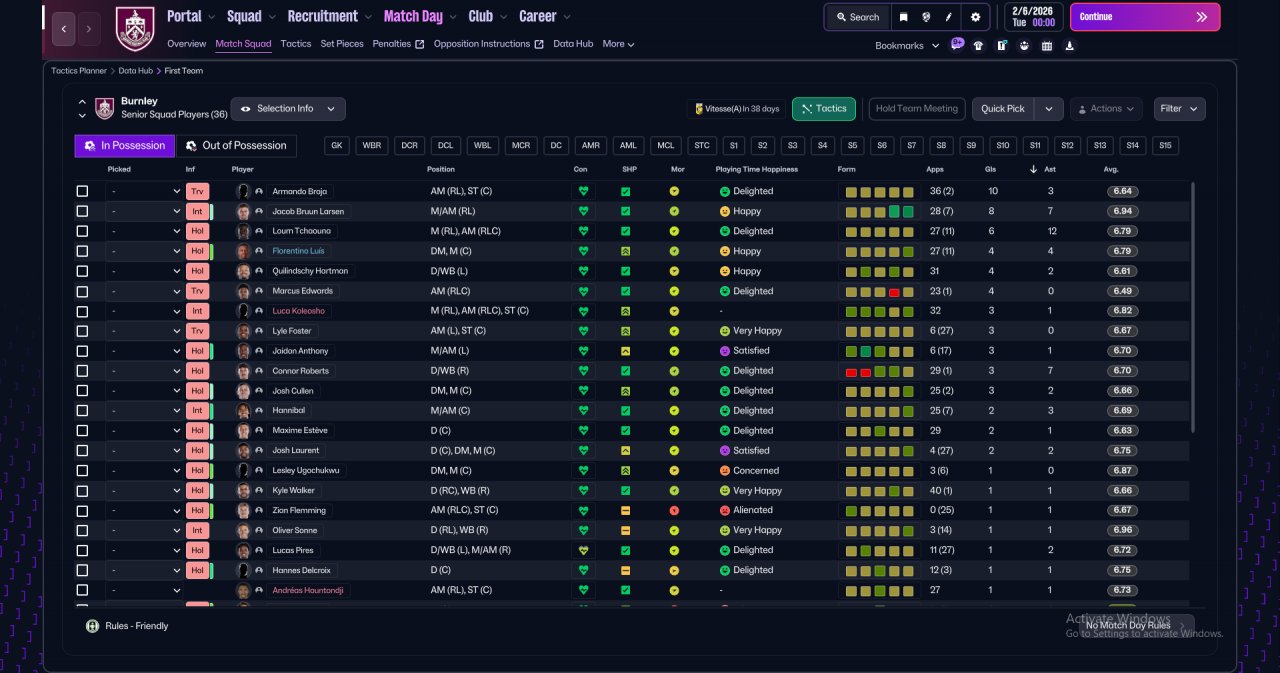The width and height of the screenshot is (1280, 673).
Task: Click the purple Continue button
Action: 1145,17
